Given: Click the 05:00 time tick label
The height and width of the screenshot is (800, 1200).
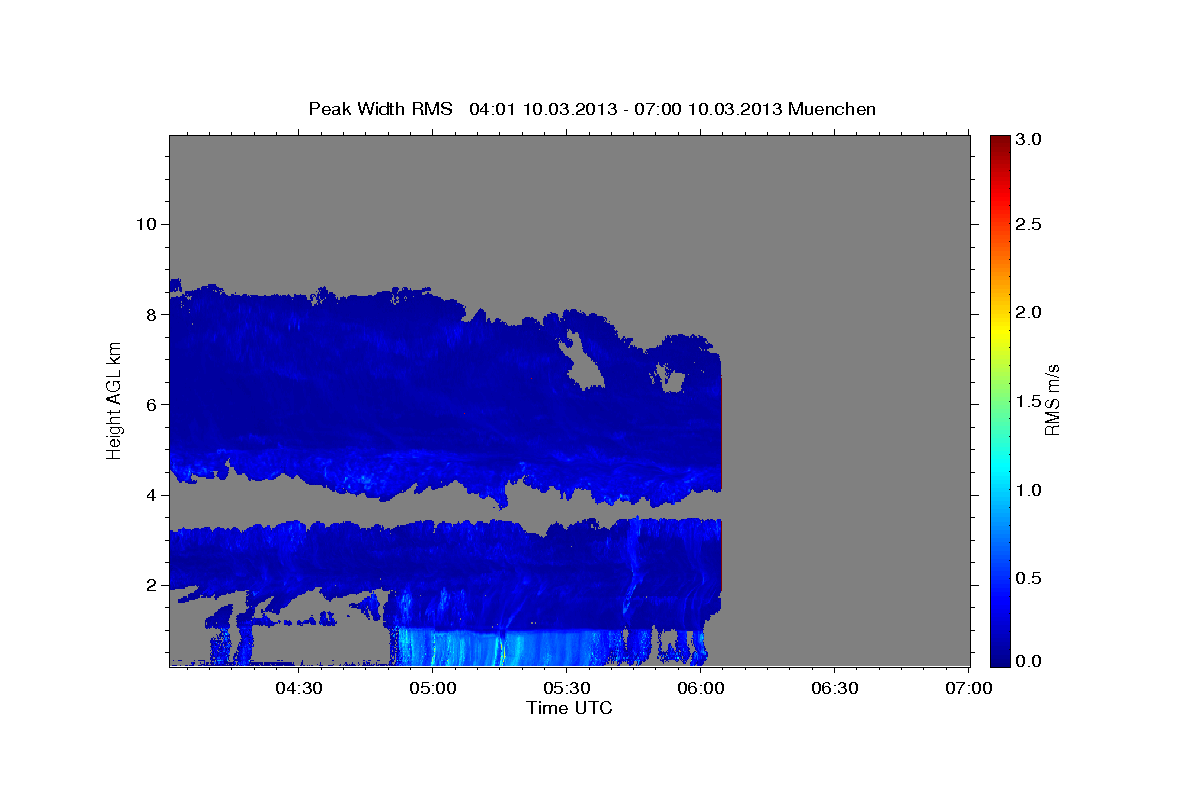Looking at the screenshot, I should coord(432,688).
